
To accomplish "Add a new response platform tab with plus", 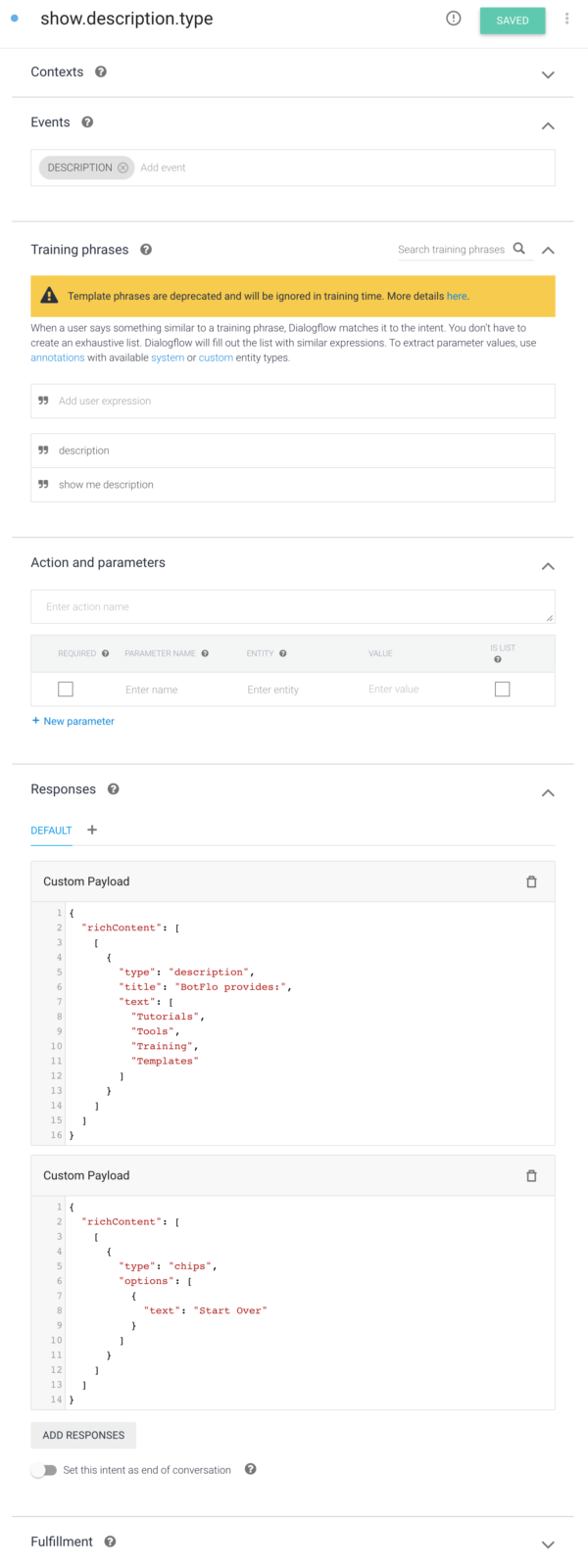I will point(92,830).
